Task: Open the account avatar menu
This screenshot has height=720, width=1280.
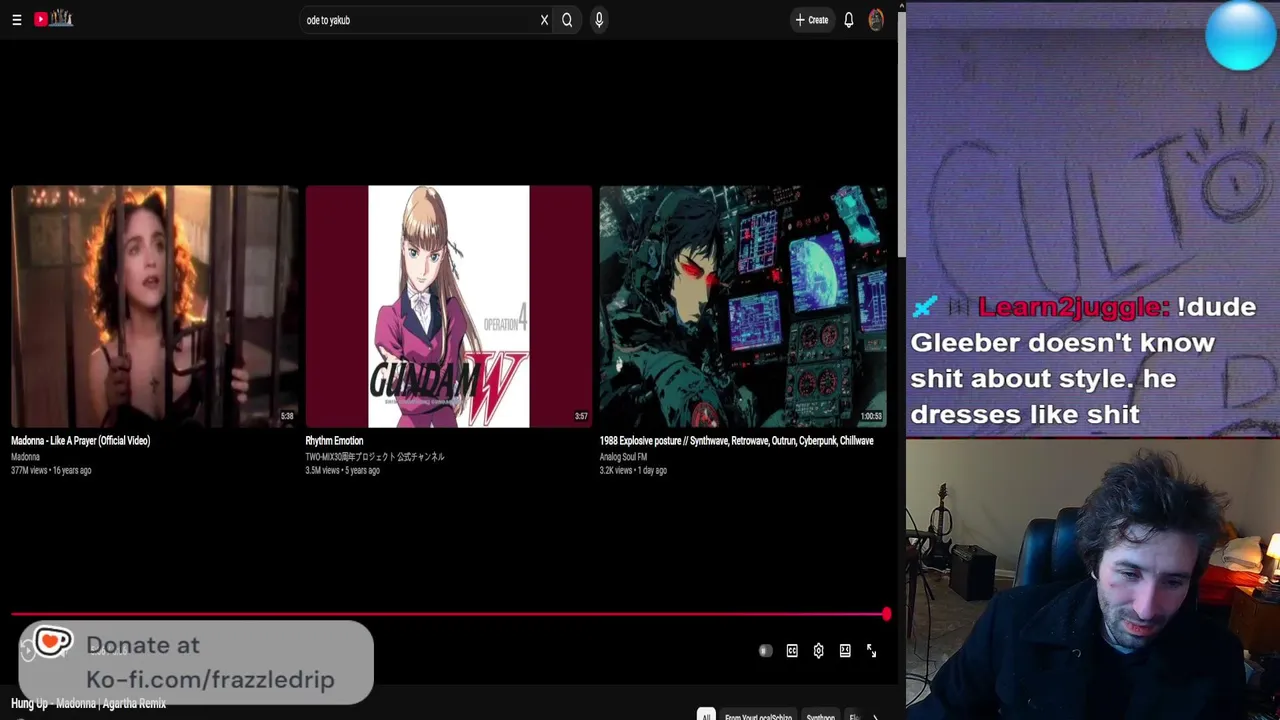Action: (876, 20)
